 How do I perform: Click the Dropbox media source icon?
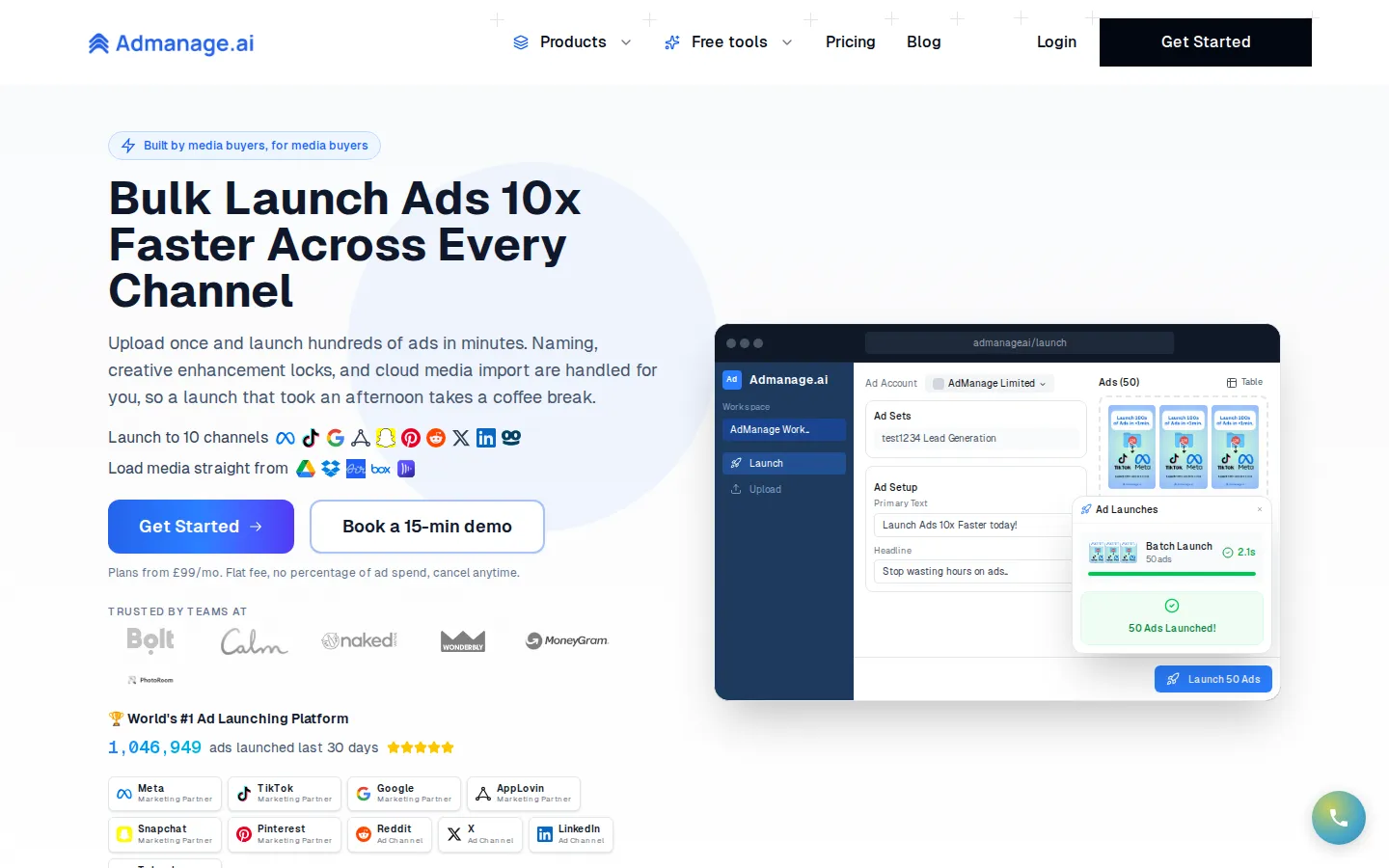point(331,469)
